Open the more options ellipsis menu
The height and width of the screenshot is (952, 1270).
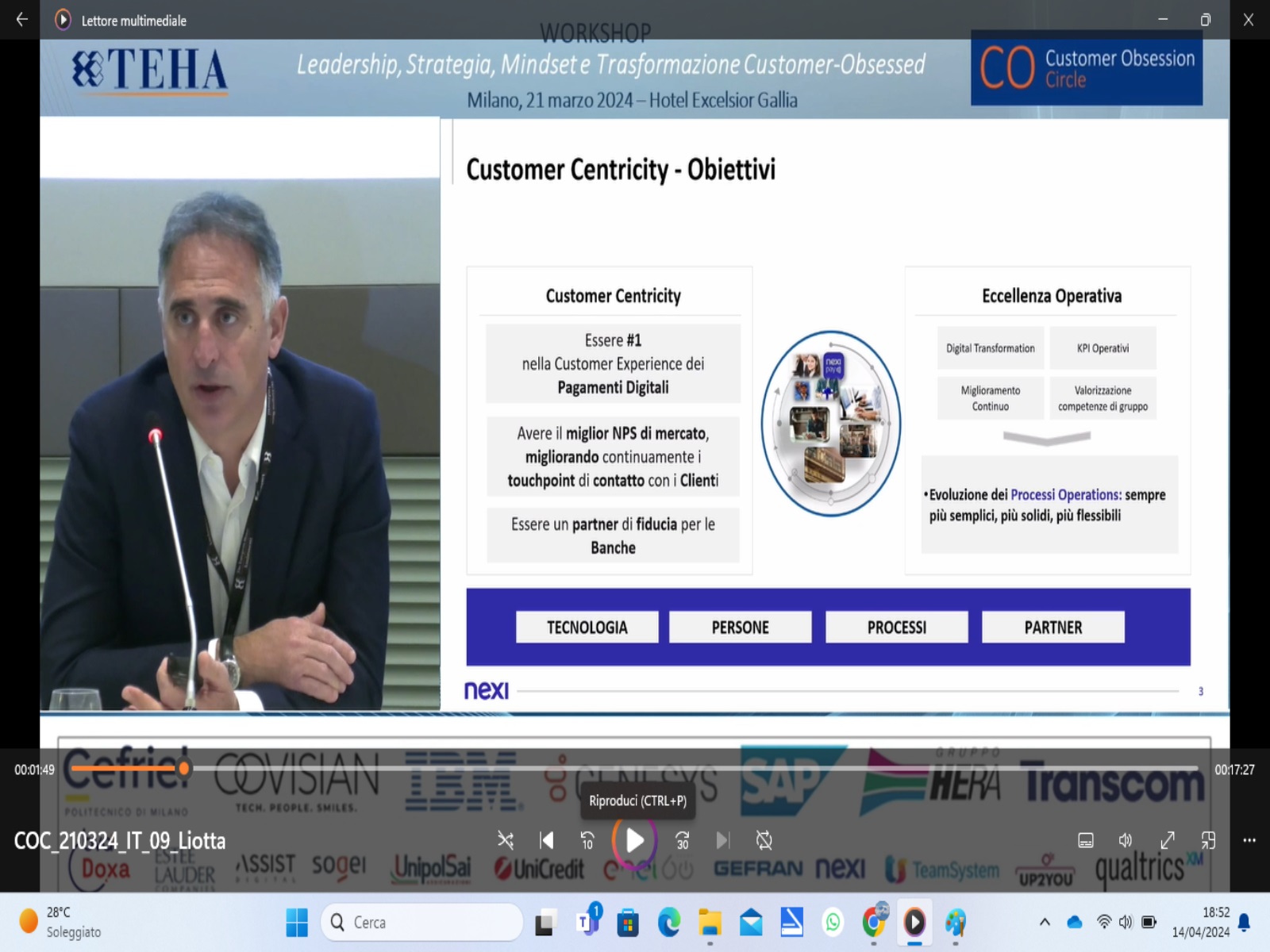(1249, 840)
